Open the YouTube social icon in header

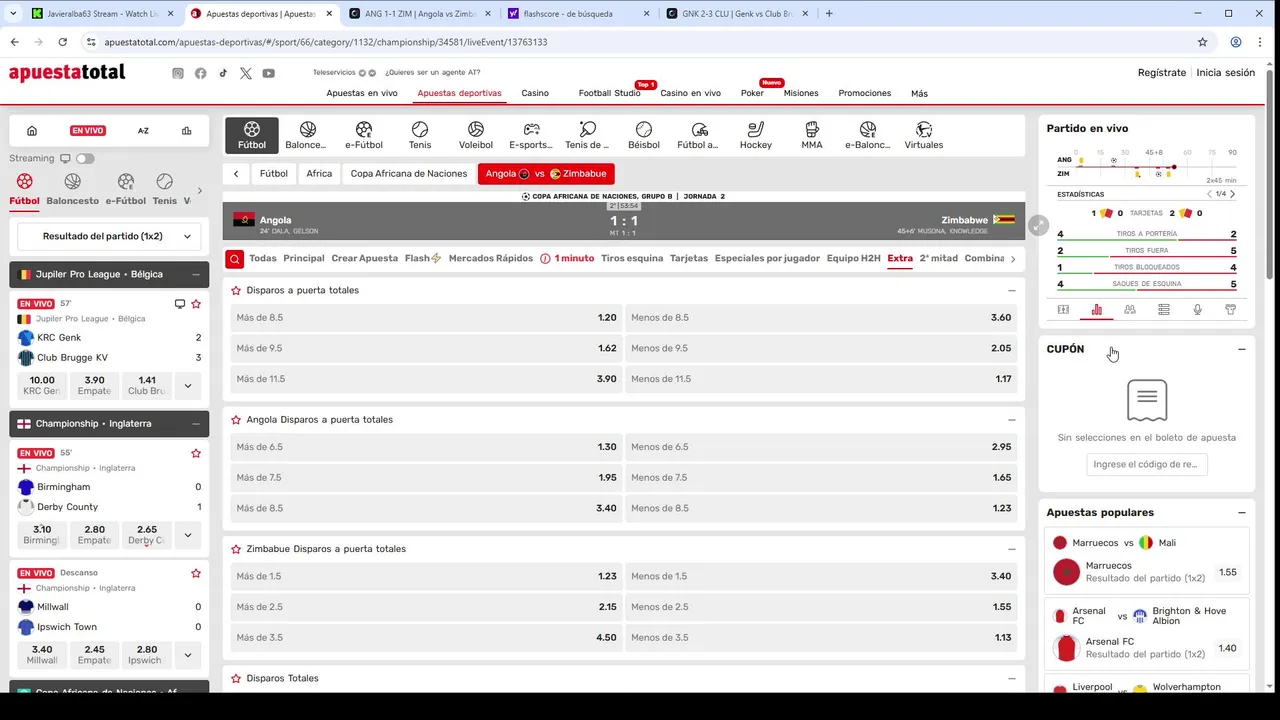[269, 73]
